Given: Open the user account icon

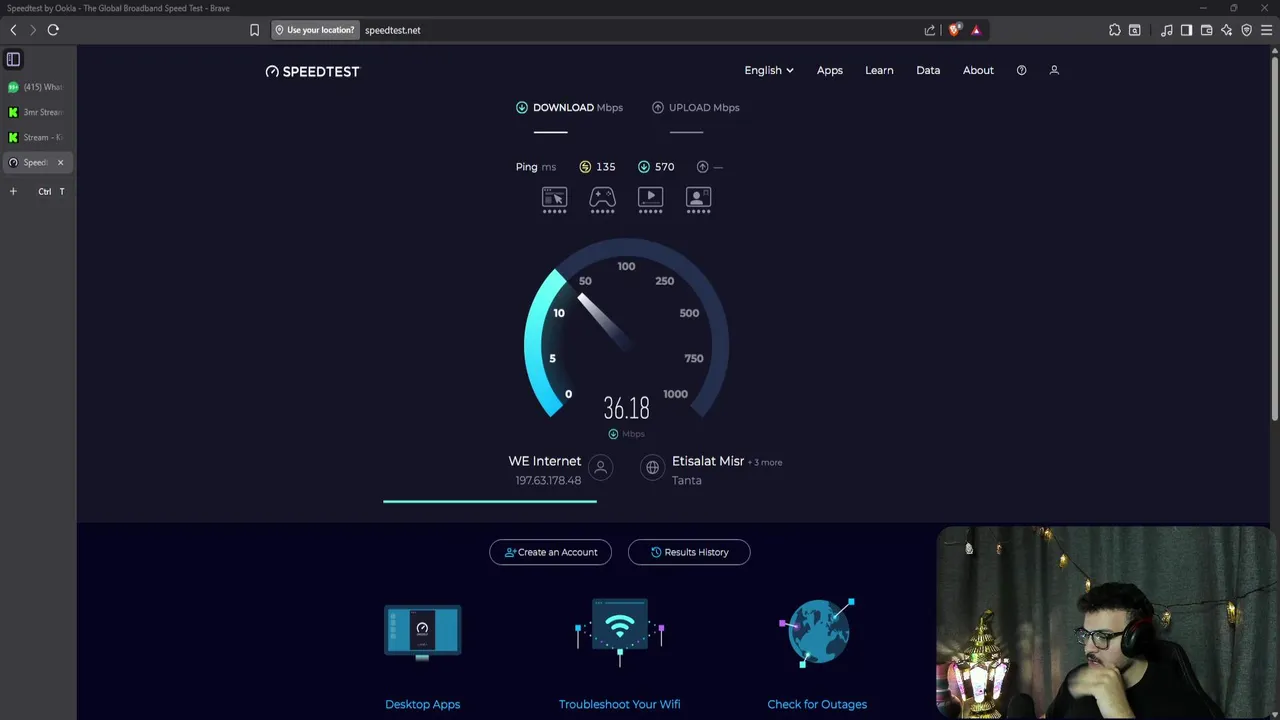Looking at the screenshot, I should pyautogui.click(x=1054, y=70).
